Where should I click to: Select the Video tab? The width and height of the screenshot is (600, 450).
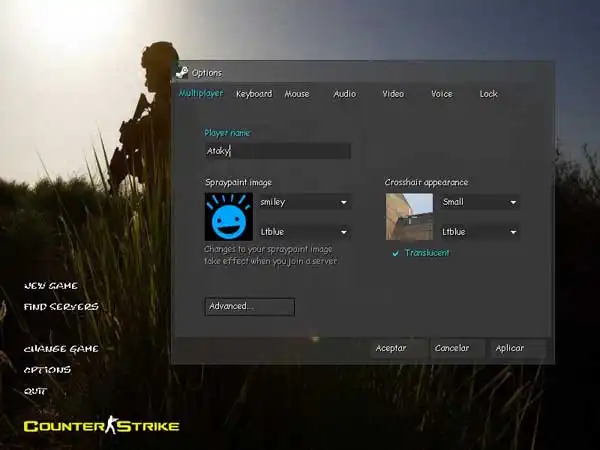[393, 94]
